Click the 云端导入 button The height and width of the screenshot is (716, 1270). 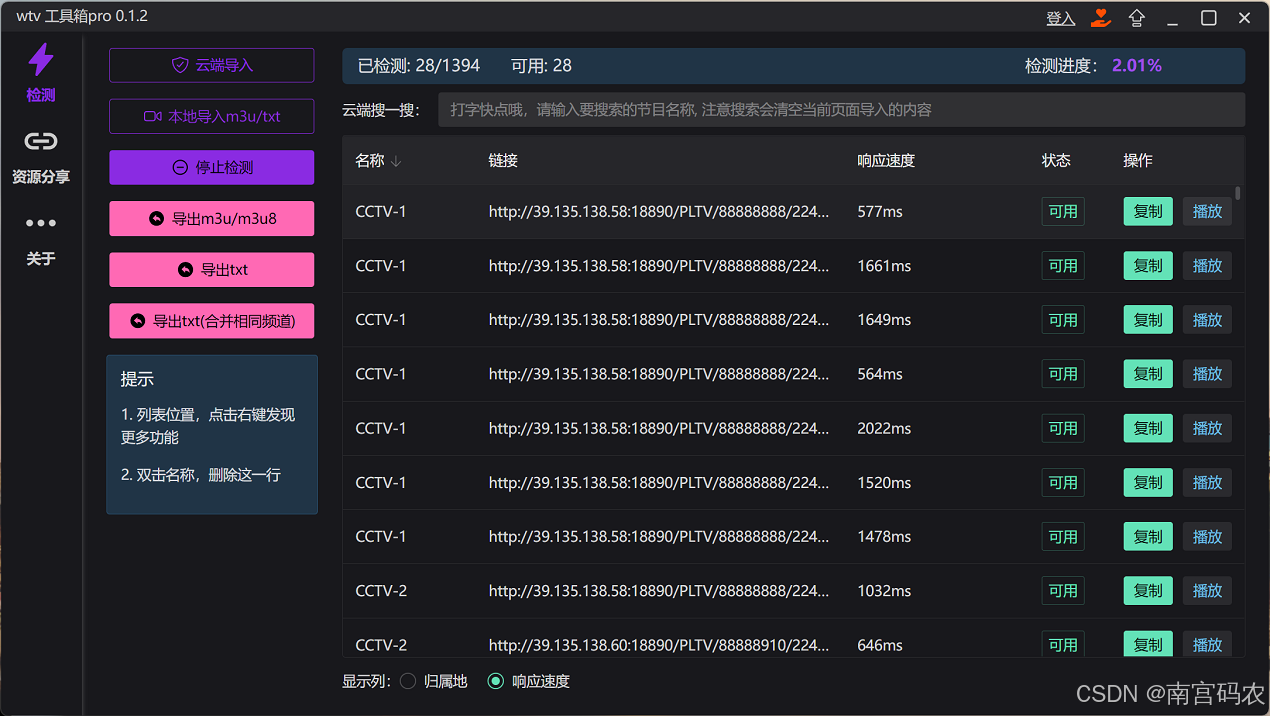(x=212, y=65)
